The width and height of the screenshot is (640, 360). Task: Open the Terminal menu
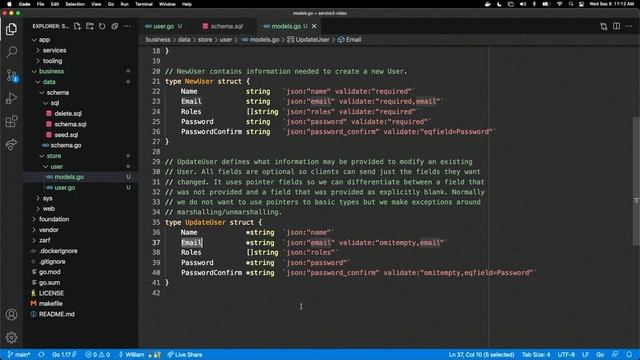[x=144, y=4]
